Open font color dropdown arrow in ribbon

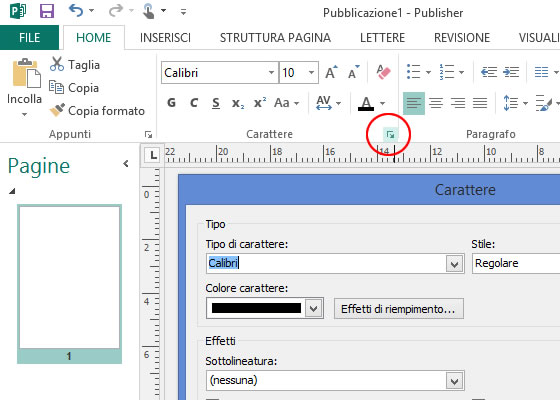coord(382,104)
